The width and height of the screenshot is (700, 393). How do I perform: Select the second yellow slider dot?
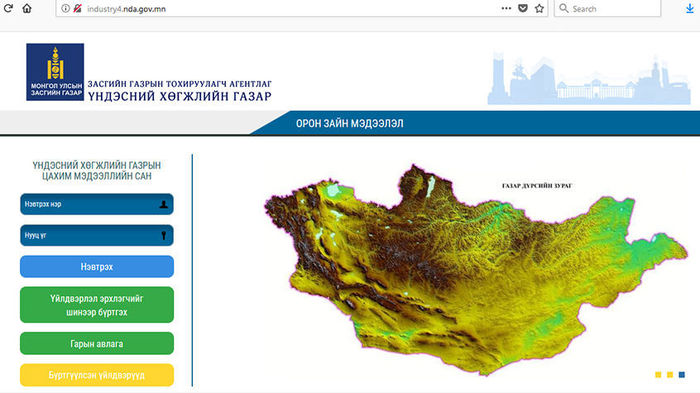point(670,375)
